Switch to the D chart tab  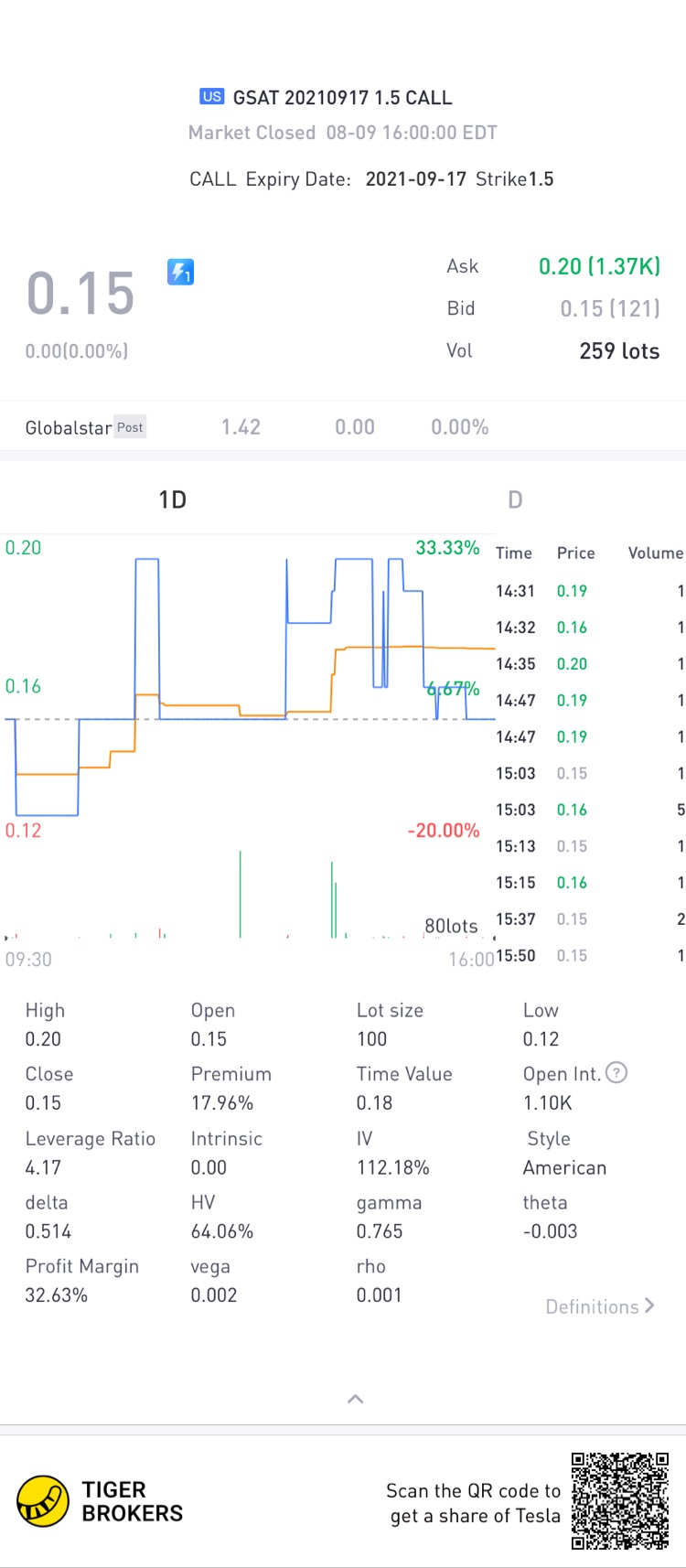(x=515, y=499)
